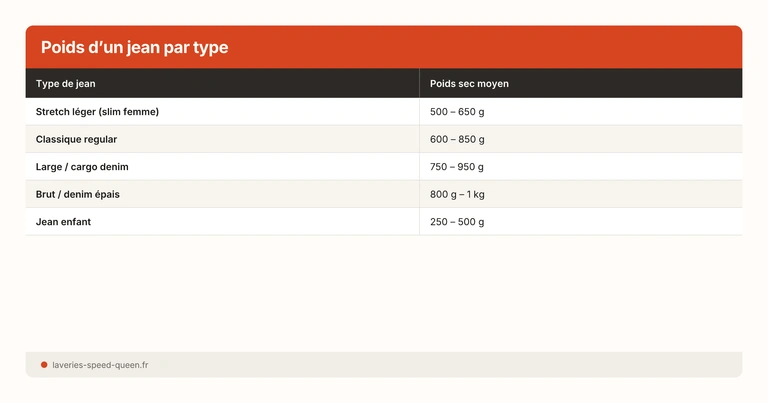Click the title "Poids d'un jean par type"
This screenshot has width=768, height=403.
(134, 48)
